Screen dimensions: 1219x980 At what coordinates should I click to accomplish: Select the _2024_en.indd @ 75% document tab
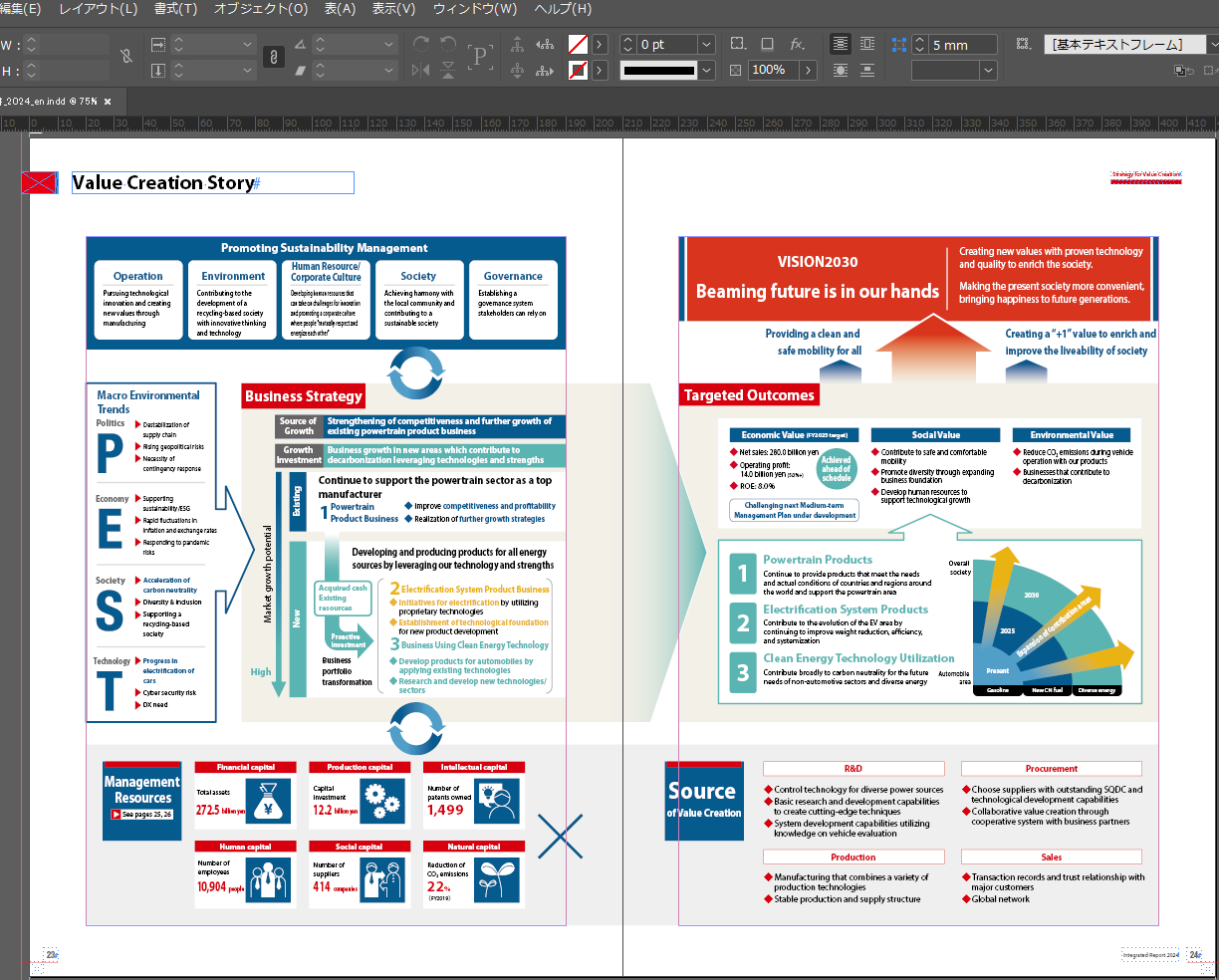click(50, 102)
